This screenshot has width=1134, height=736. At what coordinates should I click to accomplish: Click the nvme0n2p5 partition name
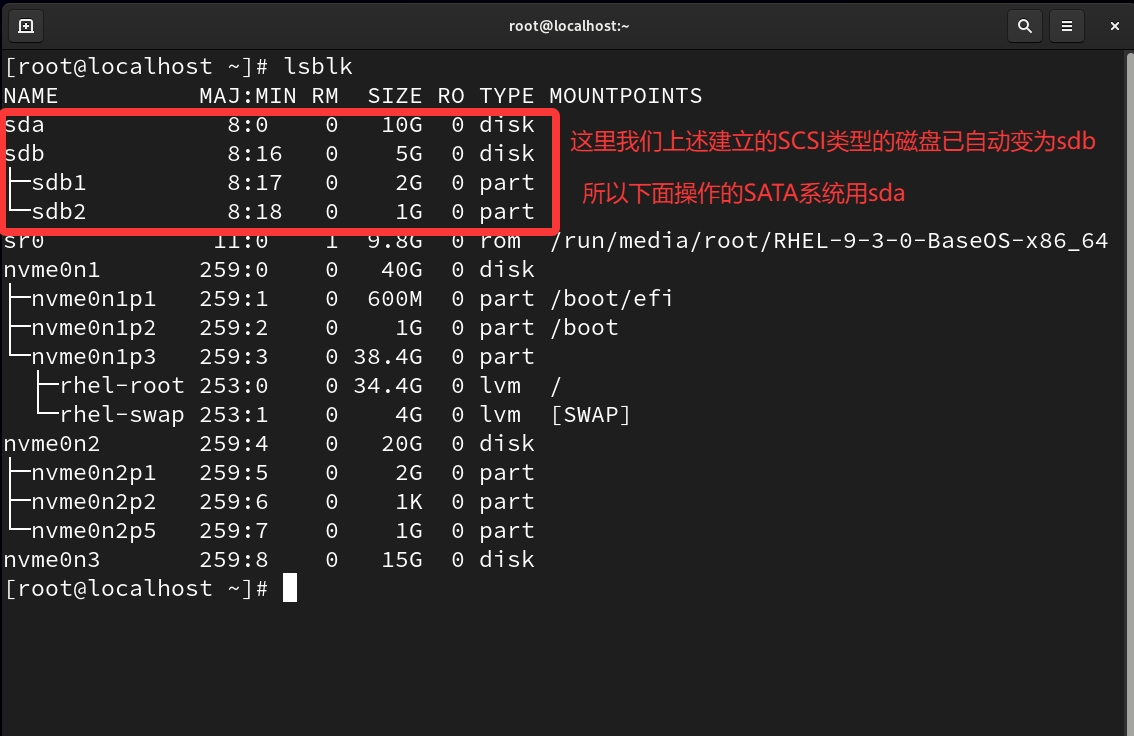[93, 531]
